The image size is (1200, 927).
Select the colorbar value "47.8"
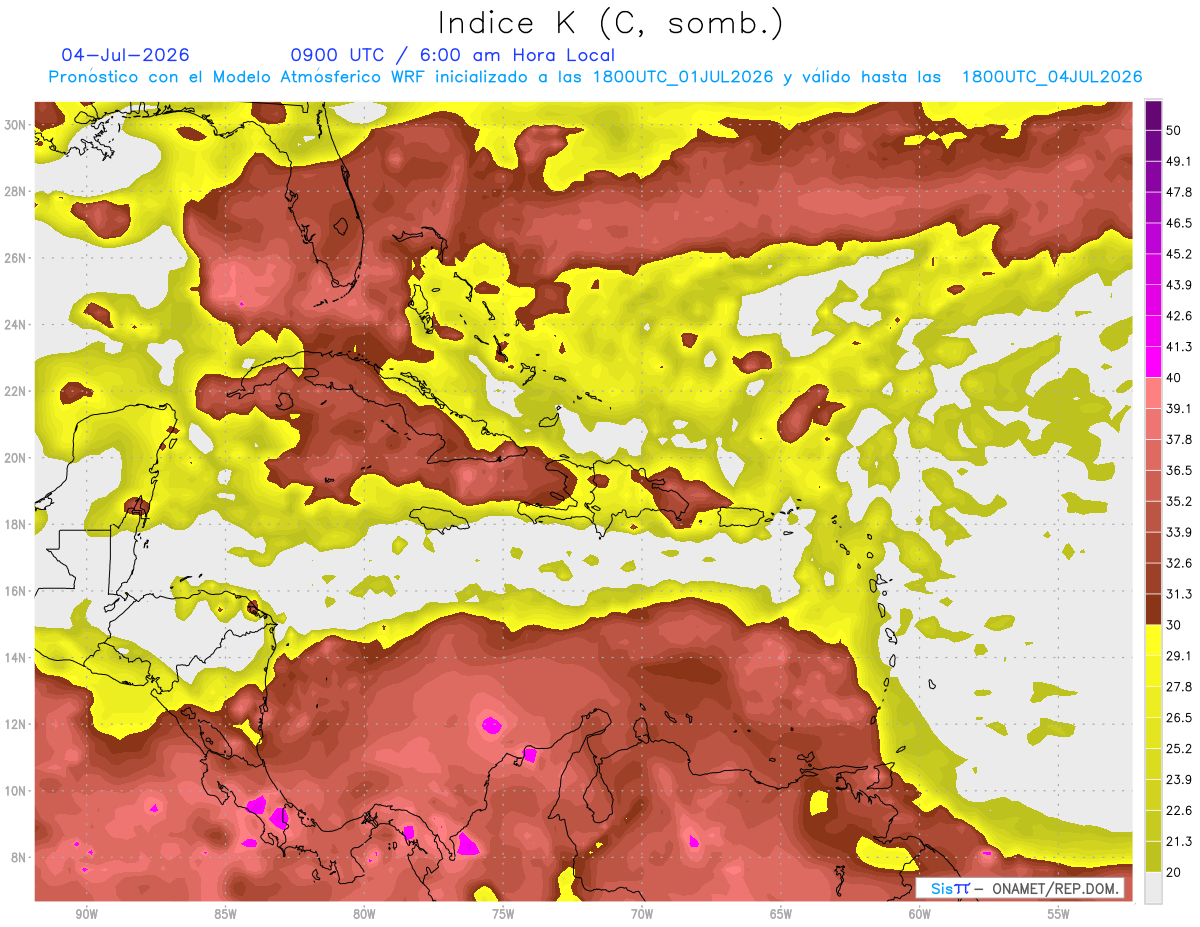pyautogui.click(x=1181, y=192)
